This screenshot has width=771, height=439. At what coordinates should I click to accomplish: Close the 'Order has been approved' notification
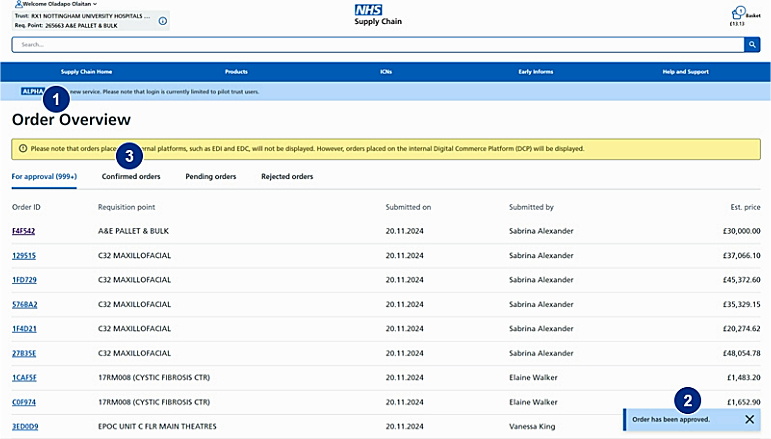(749, 419)
